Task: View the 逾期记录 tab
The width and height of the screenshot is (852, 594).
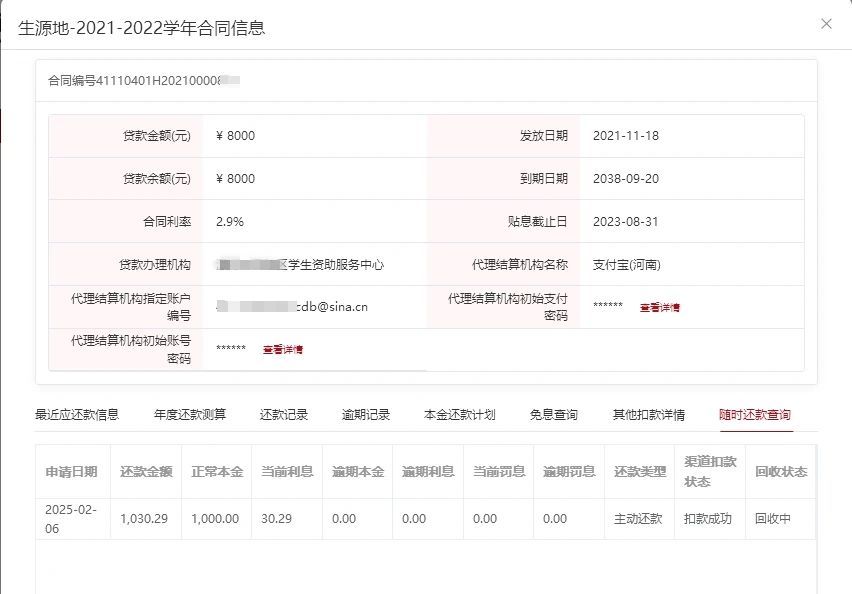Action: point(366,415)
